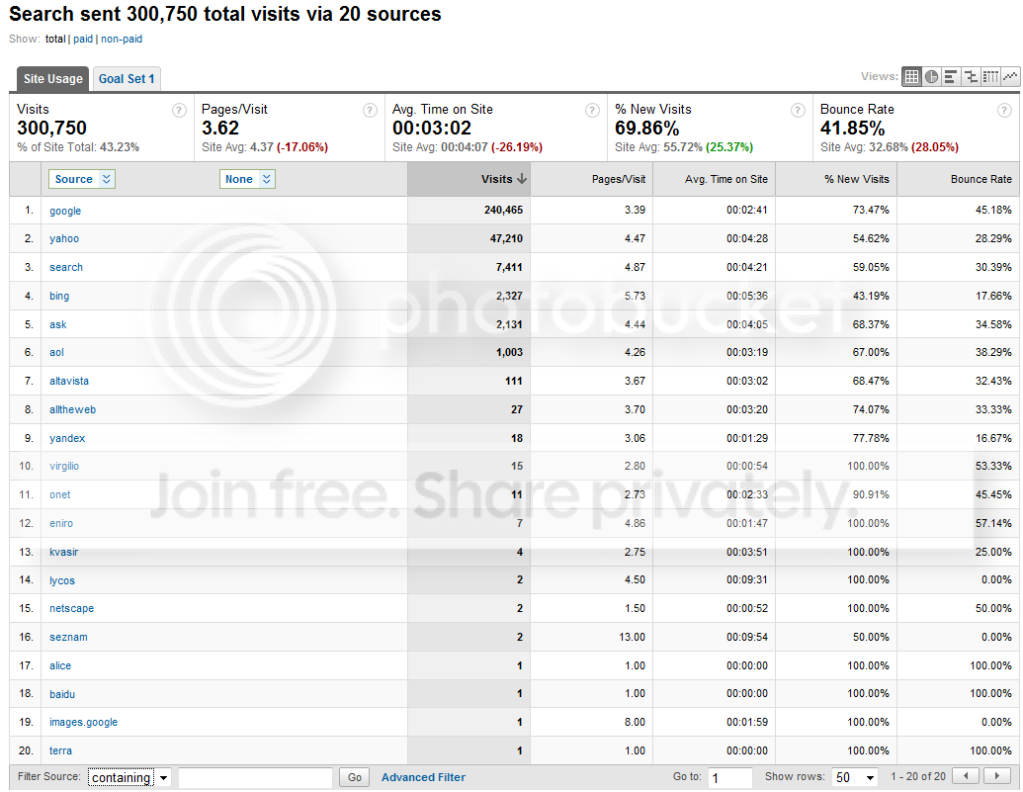The image size is (1023, 792).
Task: Switch to the comparison view icon
Action: (971, 77)
